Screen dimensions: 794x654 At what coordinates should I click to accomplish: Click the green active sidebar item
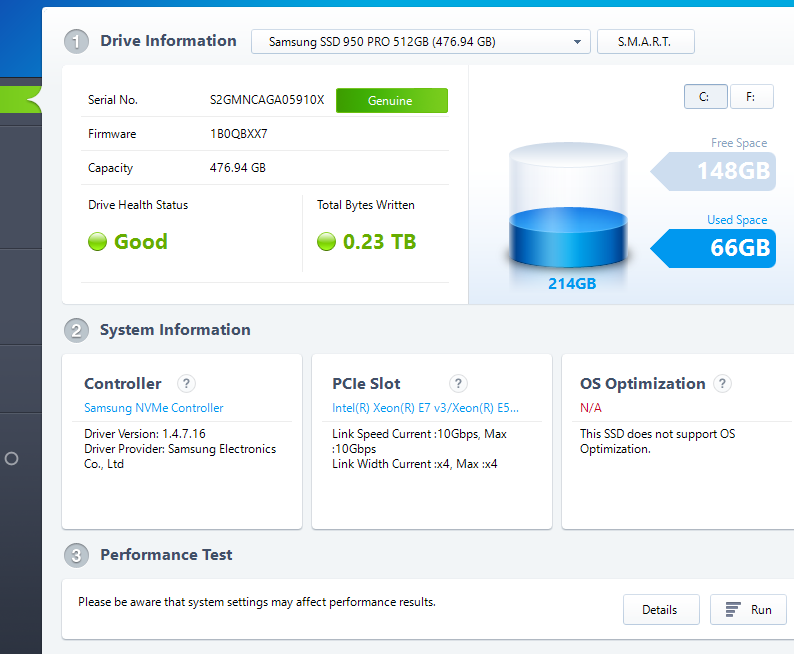coord(21,99)
